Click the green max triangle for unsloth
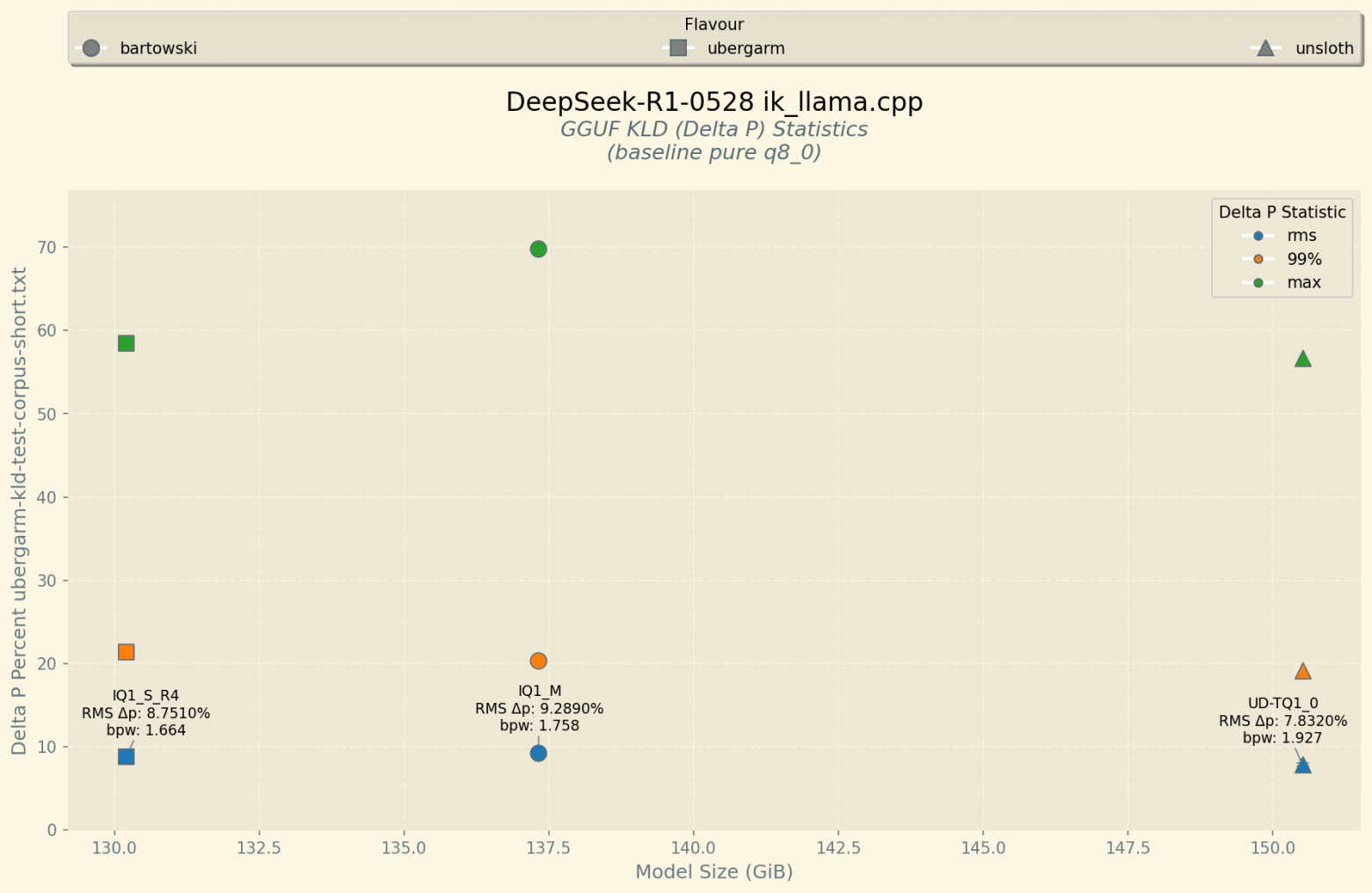 click(1303, 358)
